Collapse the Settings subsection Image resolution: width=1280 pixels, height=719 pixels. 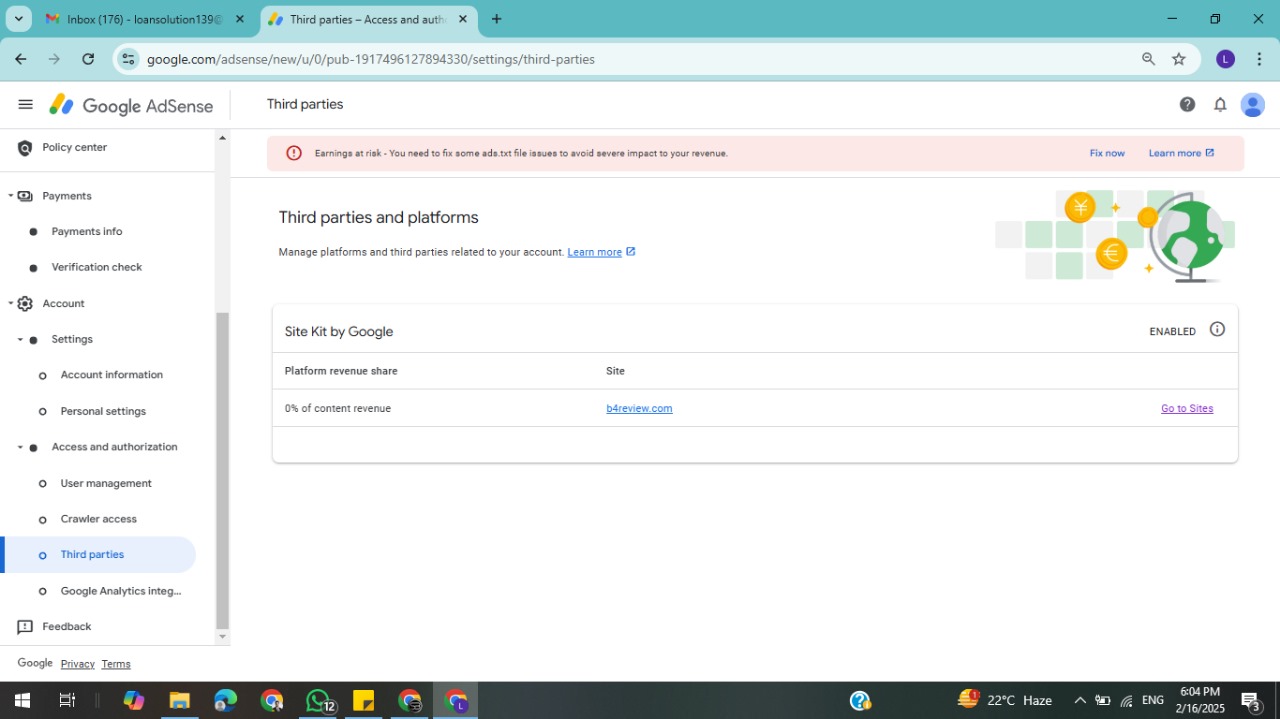(20, 340)
